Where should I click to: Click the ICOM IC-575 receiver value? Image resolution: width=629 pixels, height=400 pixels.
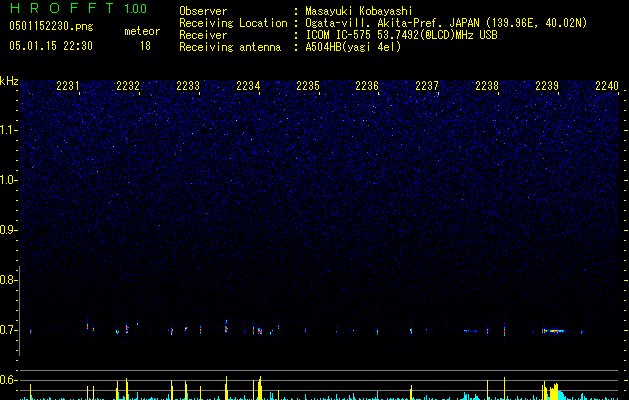click(402, 35)
